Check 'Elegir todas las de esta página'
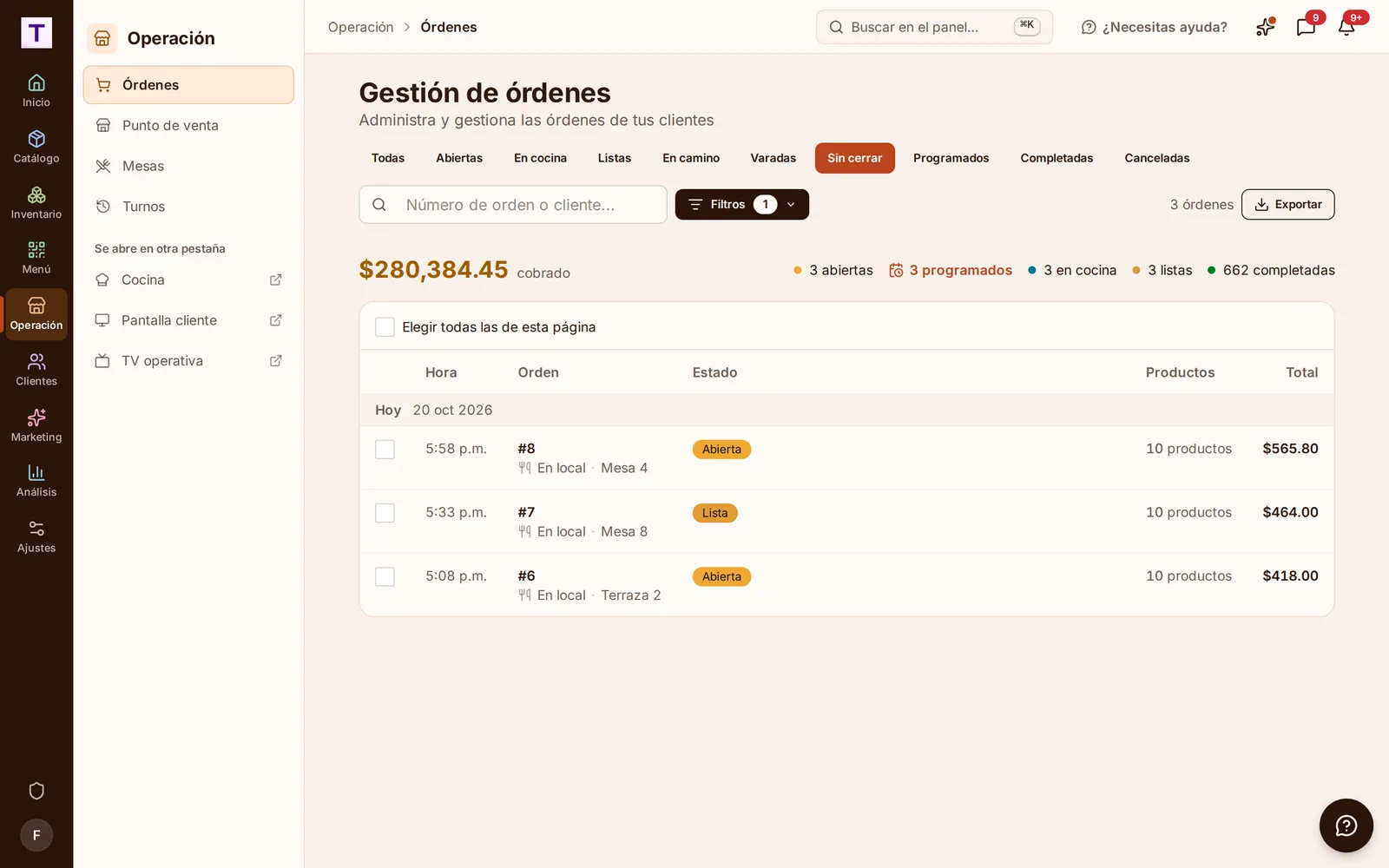 tap(385, 327)
